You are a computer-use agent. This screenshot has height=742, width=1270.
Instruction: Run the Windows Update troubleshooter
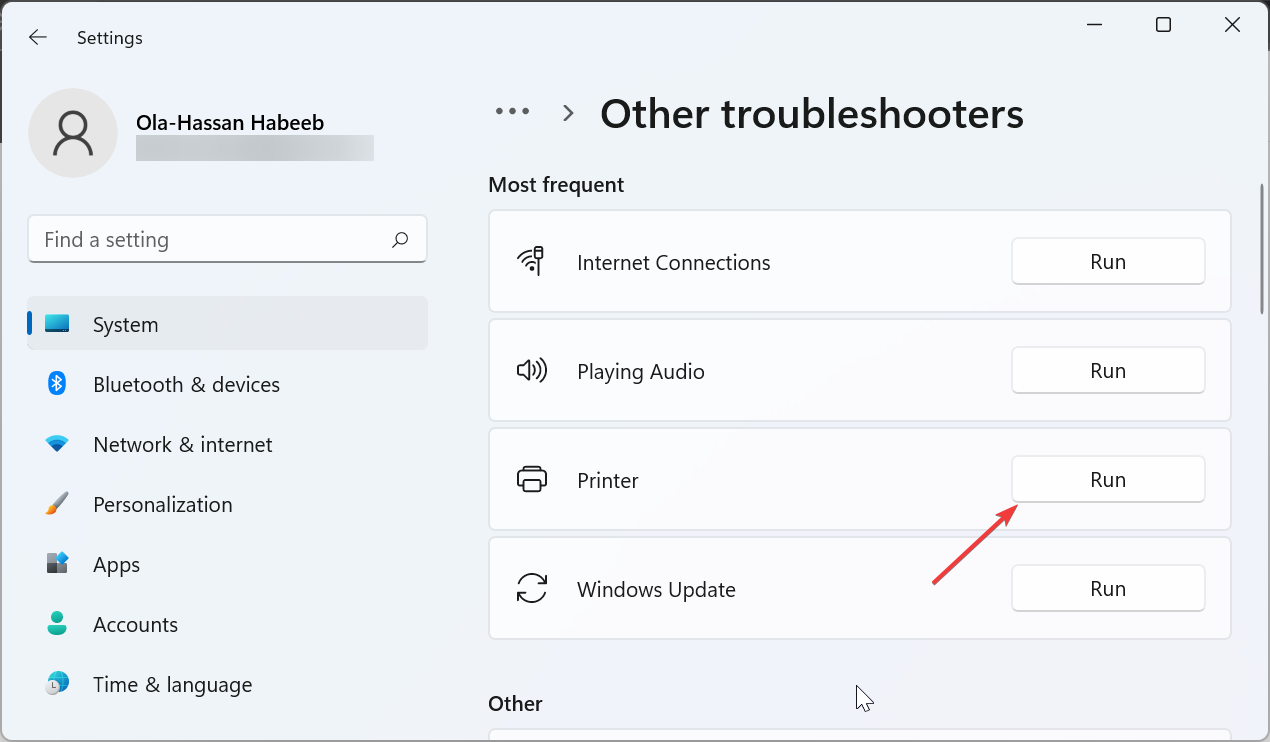1108,588
